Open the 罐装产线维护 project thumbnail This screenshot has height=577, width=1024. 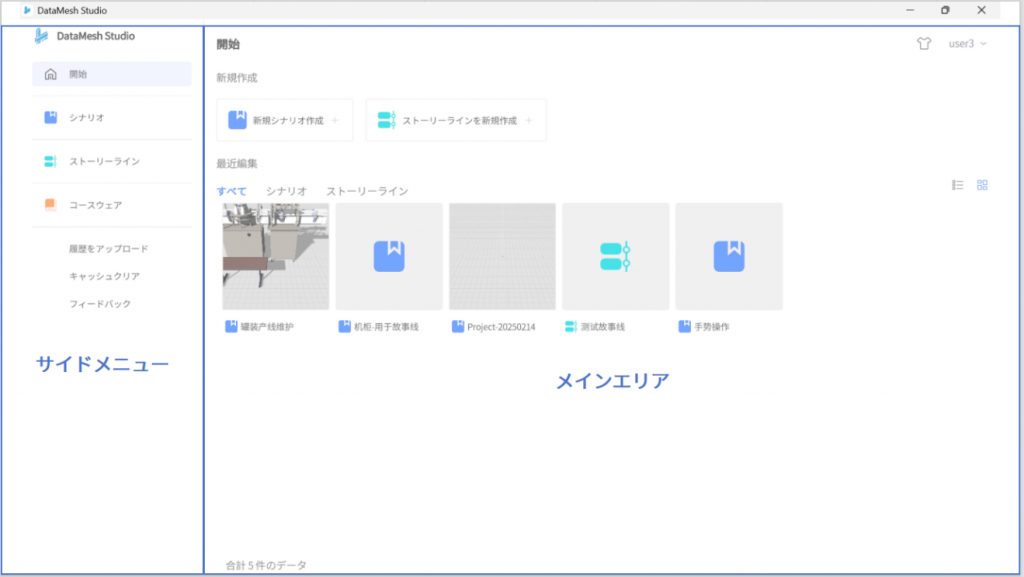(275, 256)
